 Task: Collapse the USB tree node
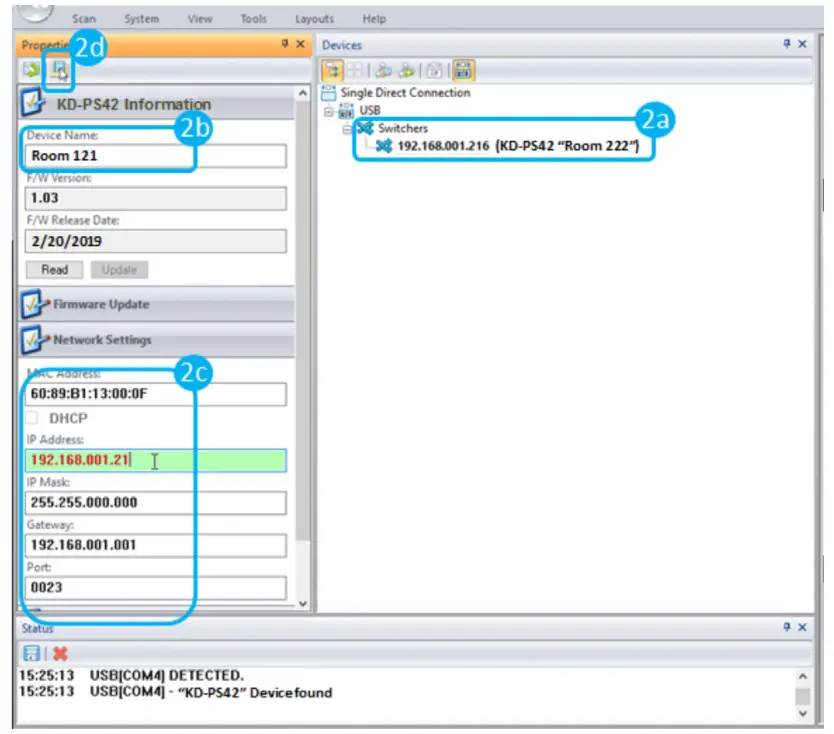329,112
